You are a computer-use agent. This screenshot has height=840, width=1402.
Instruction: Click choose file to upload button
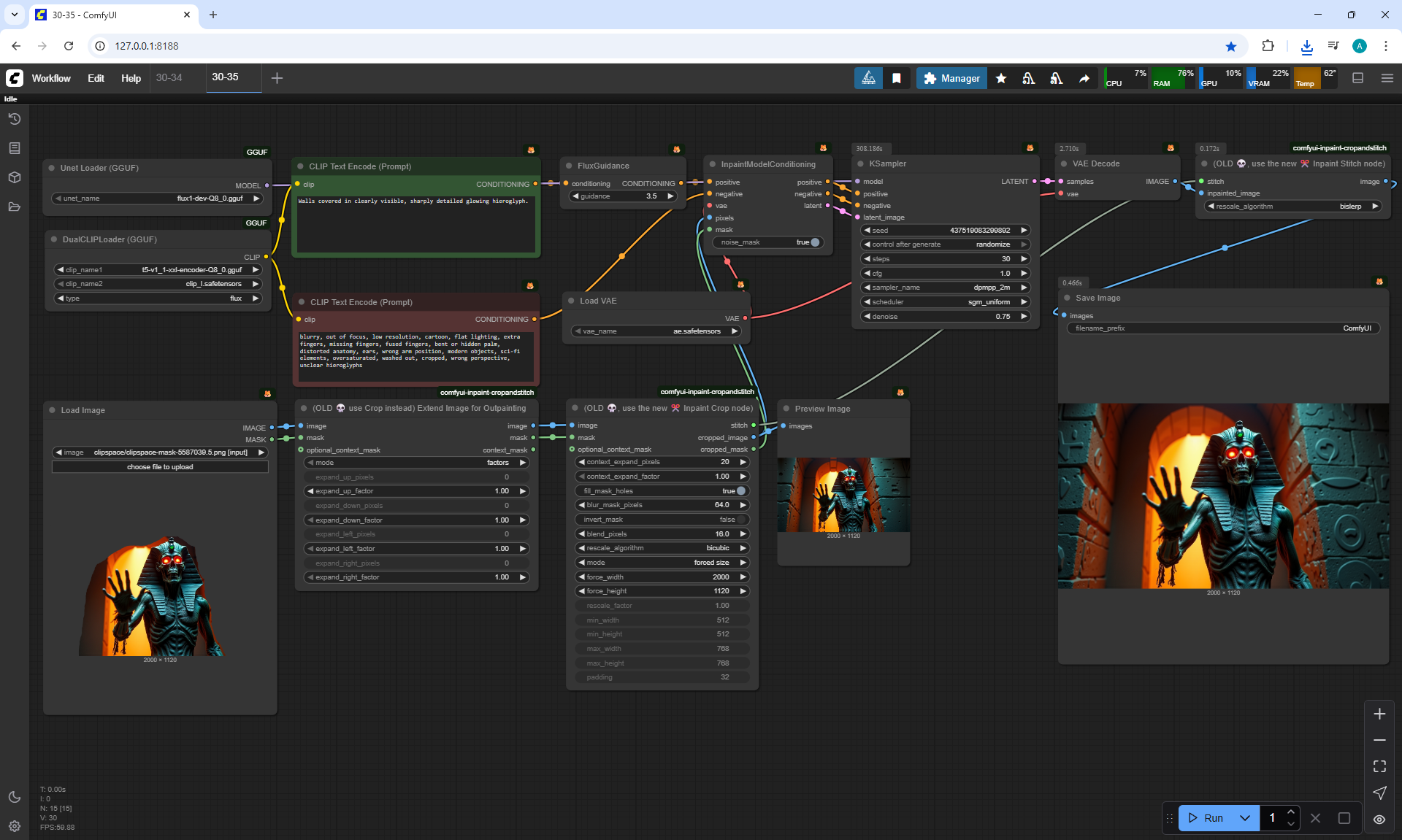coord(160,467)
